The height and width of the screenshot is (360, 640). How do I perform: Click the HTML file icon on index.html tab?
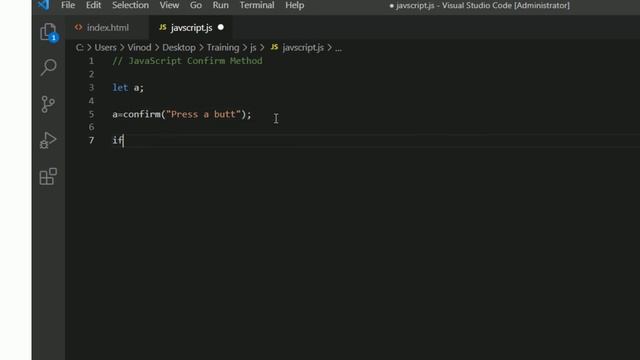(x=78, y=27)
